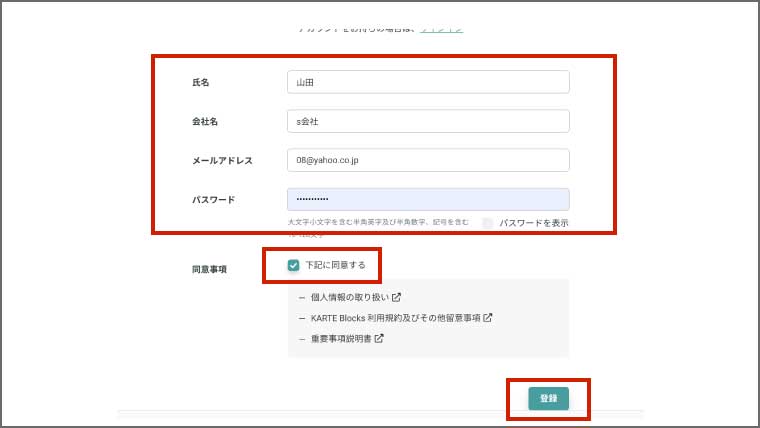The height and width of the screenshot is (428, 760).
Task: Click external-link icon beside KARTE Blocks 利用規約
Action: tap(488, 318)
